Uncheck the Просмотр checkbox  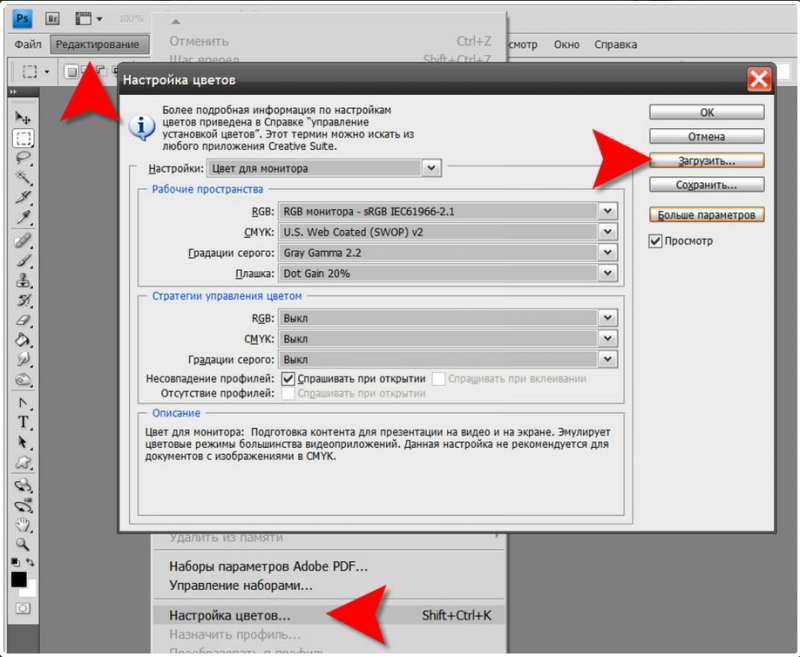(655, 241)
